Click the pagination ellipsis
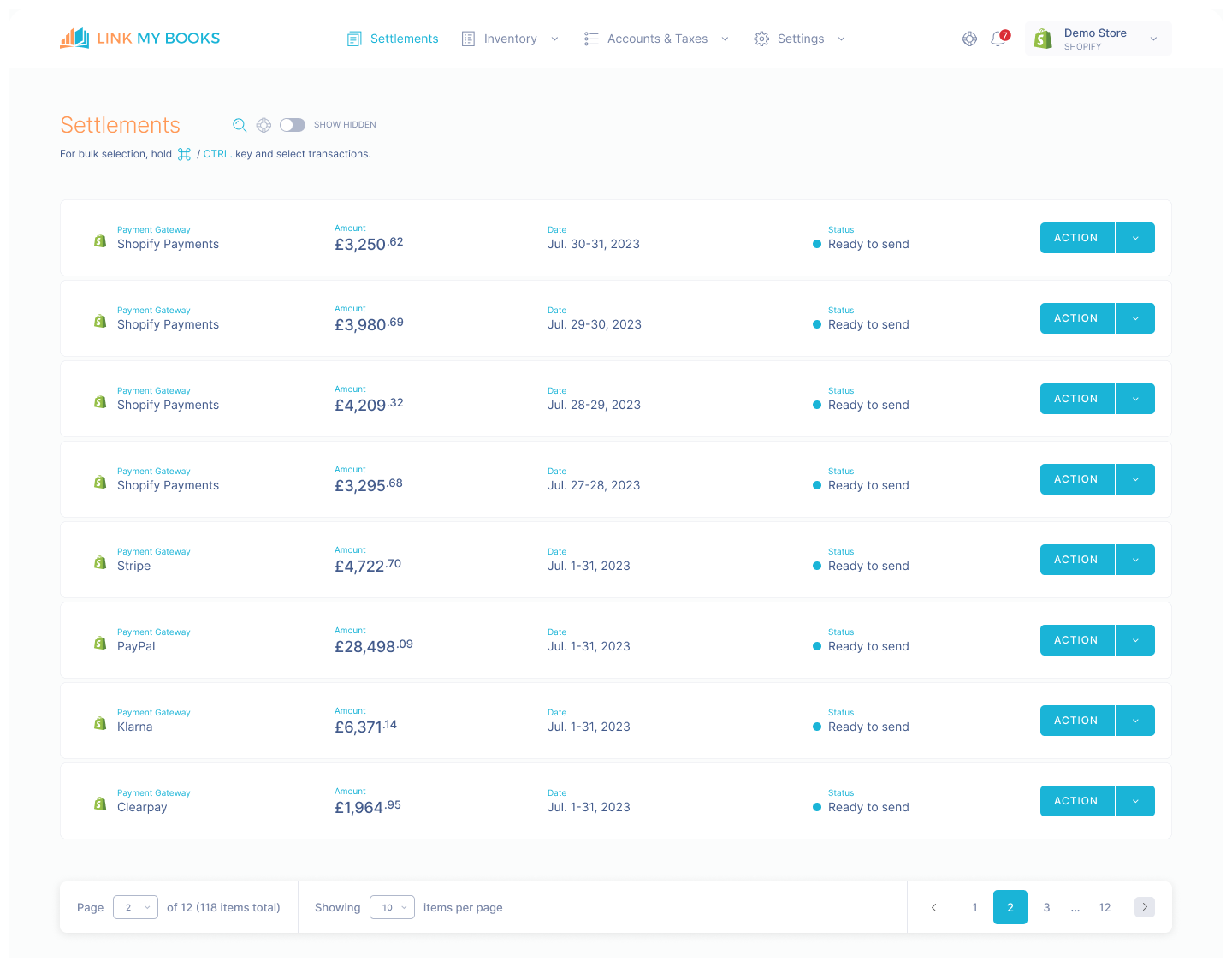 (x=1075, y=908)
